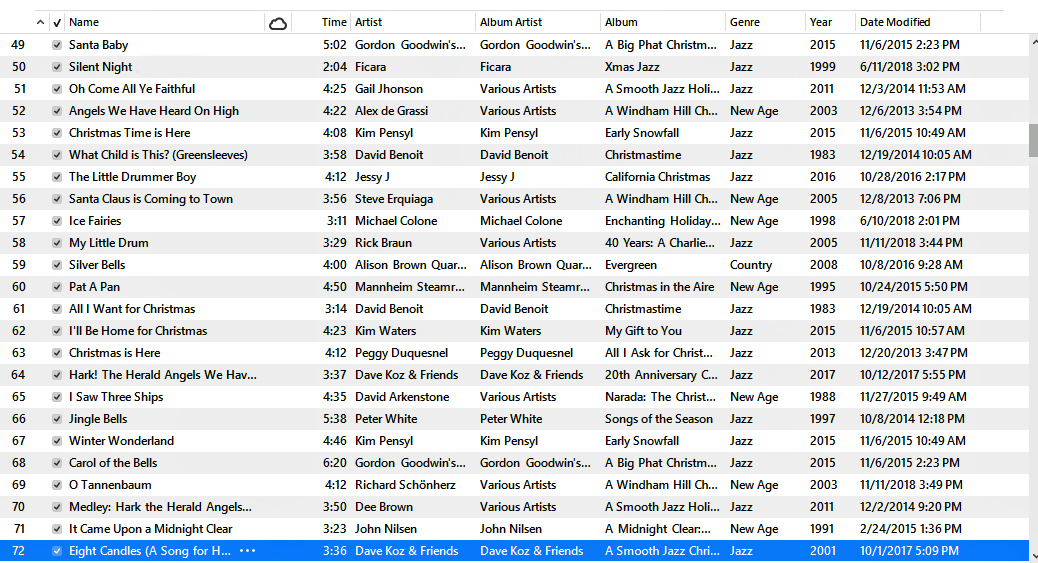Uncheck the Jingle Bells track checkbox
The height and width of the screenshot is (563, 1038).
56,419
